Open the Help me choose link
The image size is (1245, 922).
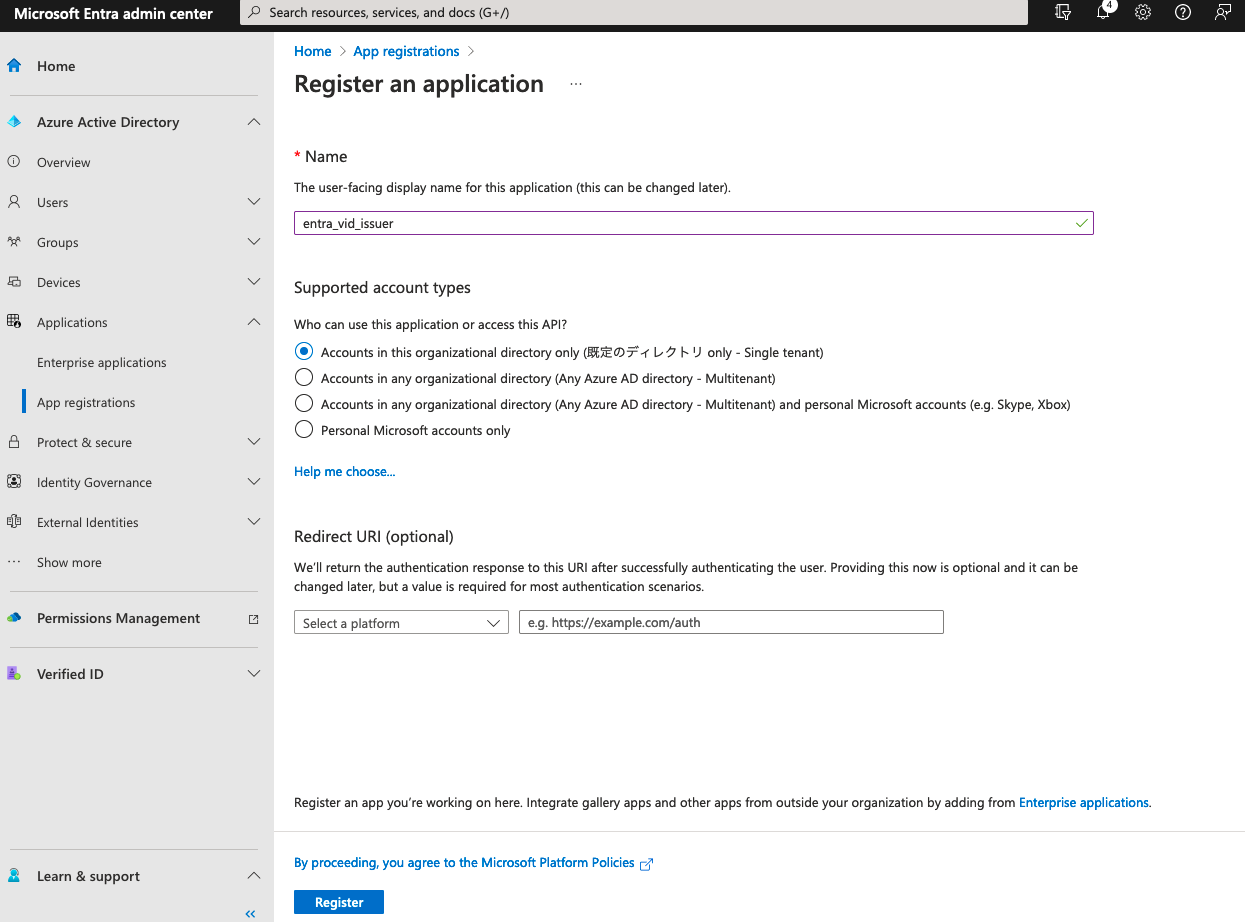point(344,471)
